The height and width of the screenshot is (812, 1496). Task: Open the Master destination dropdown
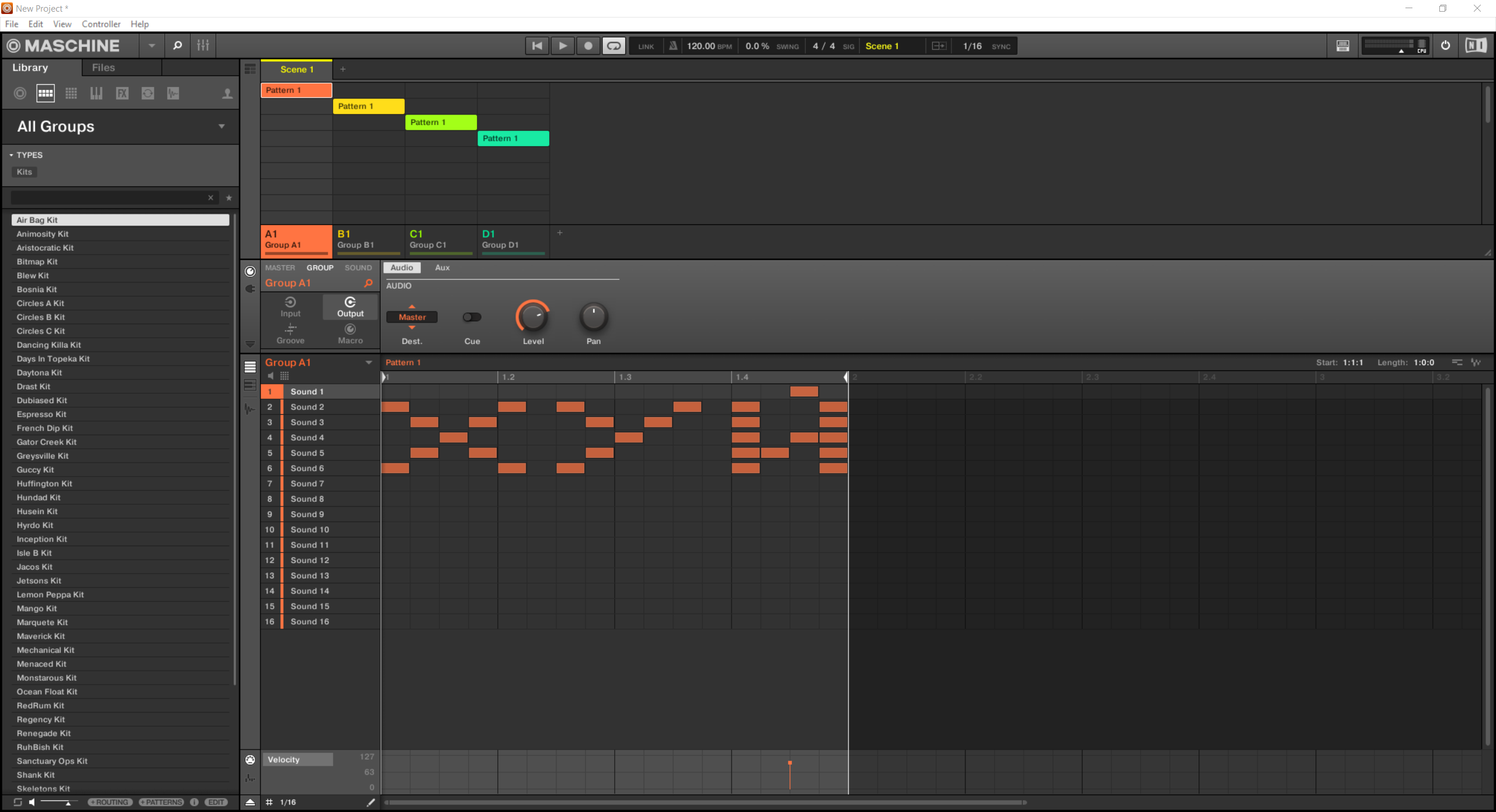tap(412, 317)
